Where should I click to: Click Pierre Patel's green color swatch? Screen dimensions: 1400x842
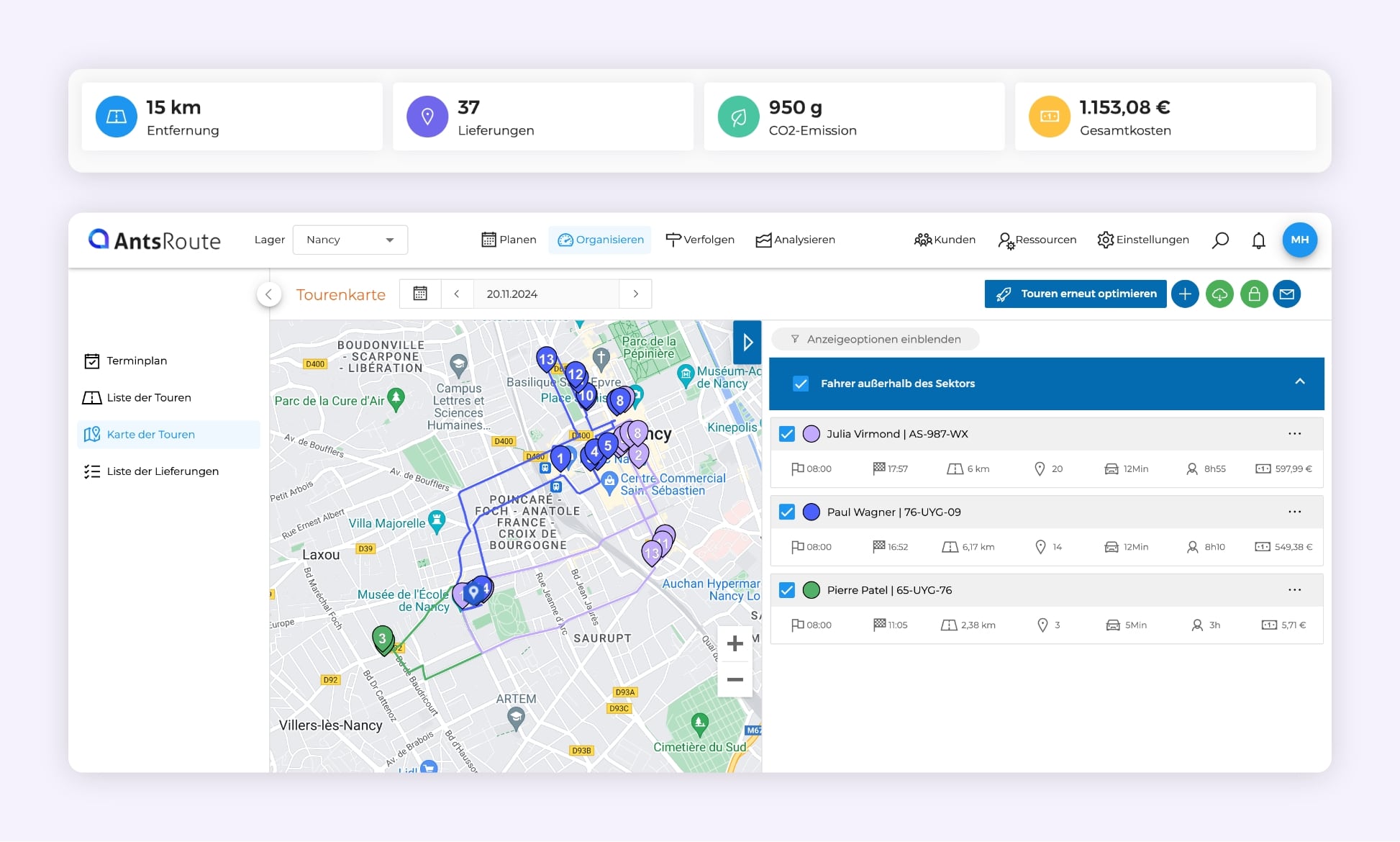click(812, 590)
